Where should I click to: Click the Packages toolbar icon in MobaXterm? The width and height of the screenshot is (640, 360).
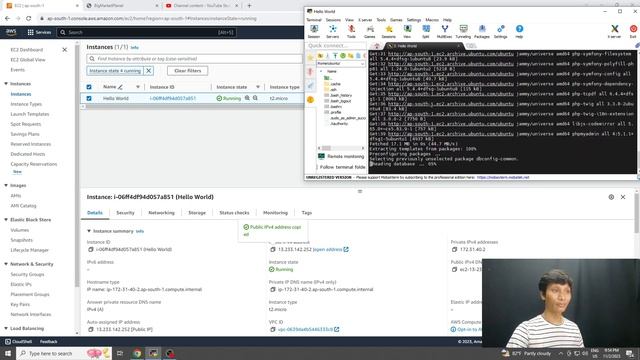coord(482,31)
